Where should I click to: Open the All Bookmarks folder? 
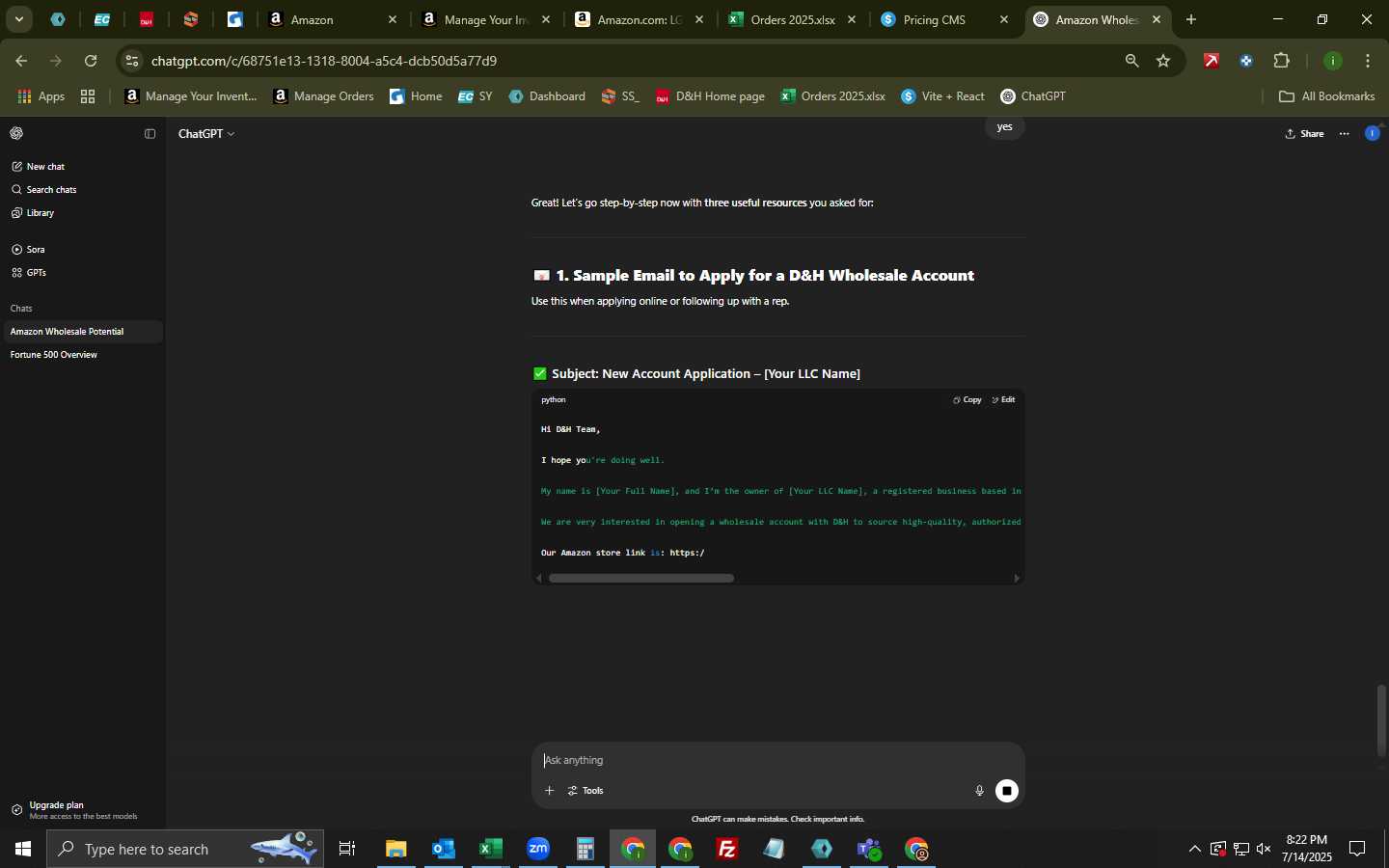point(1326,96)
